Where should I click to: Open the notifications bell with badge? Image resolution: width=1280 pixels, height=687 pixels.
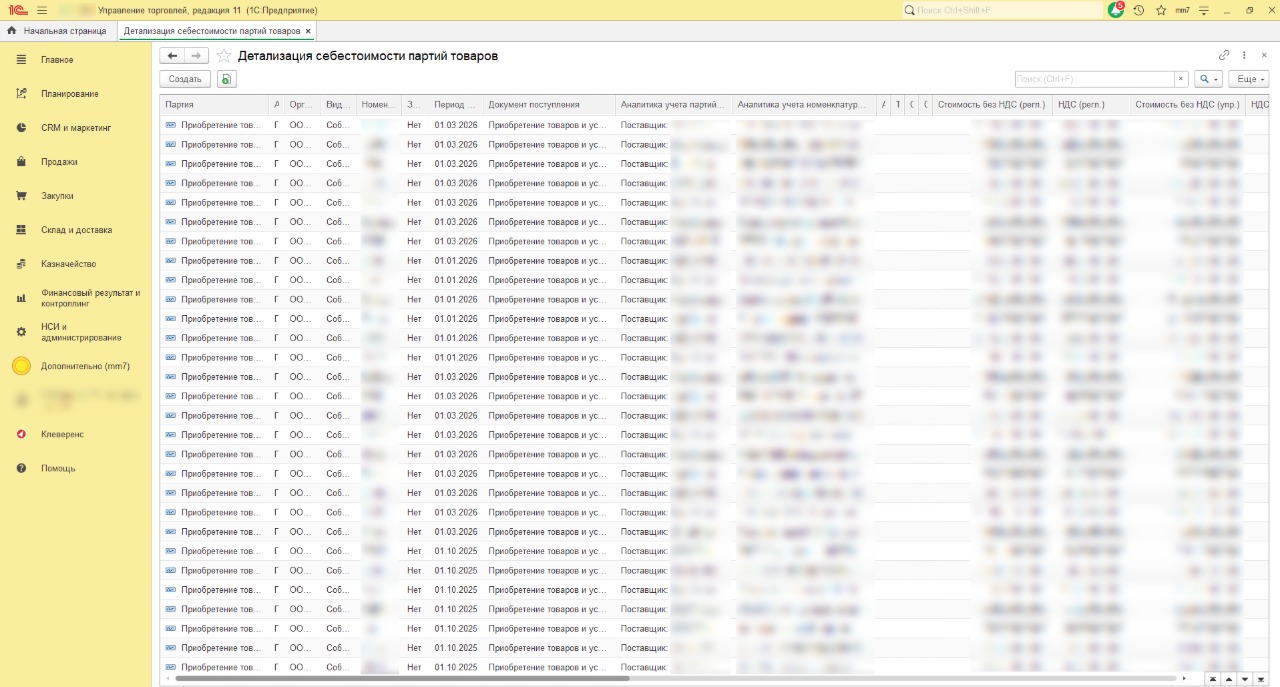pyautogui.click(x=1116, y=10)
